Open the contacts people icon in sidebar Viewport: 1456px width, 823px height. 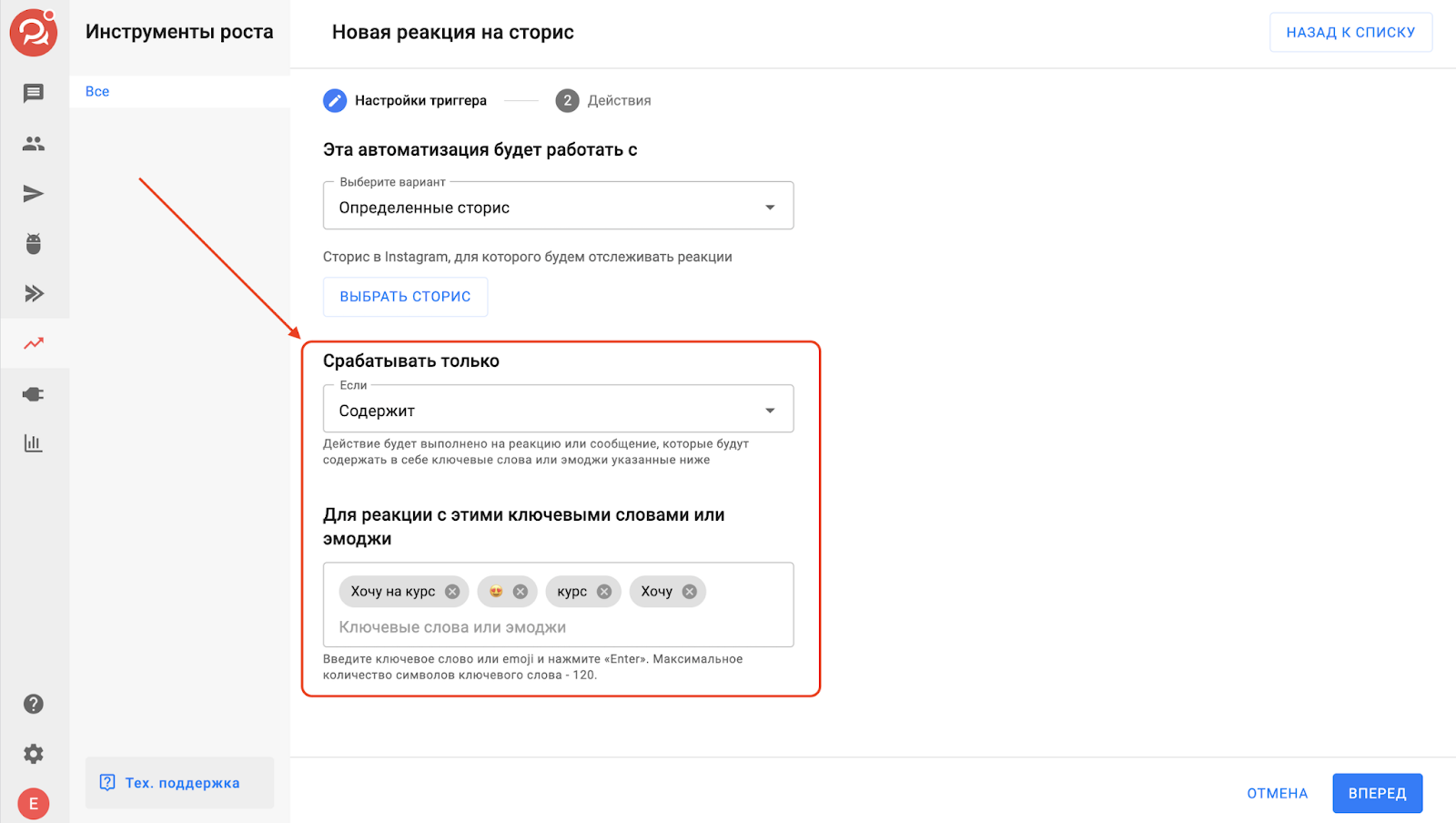point(34,143)
